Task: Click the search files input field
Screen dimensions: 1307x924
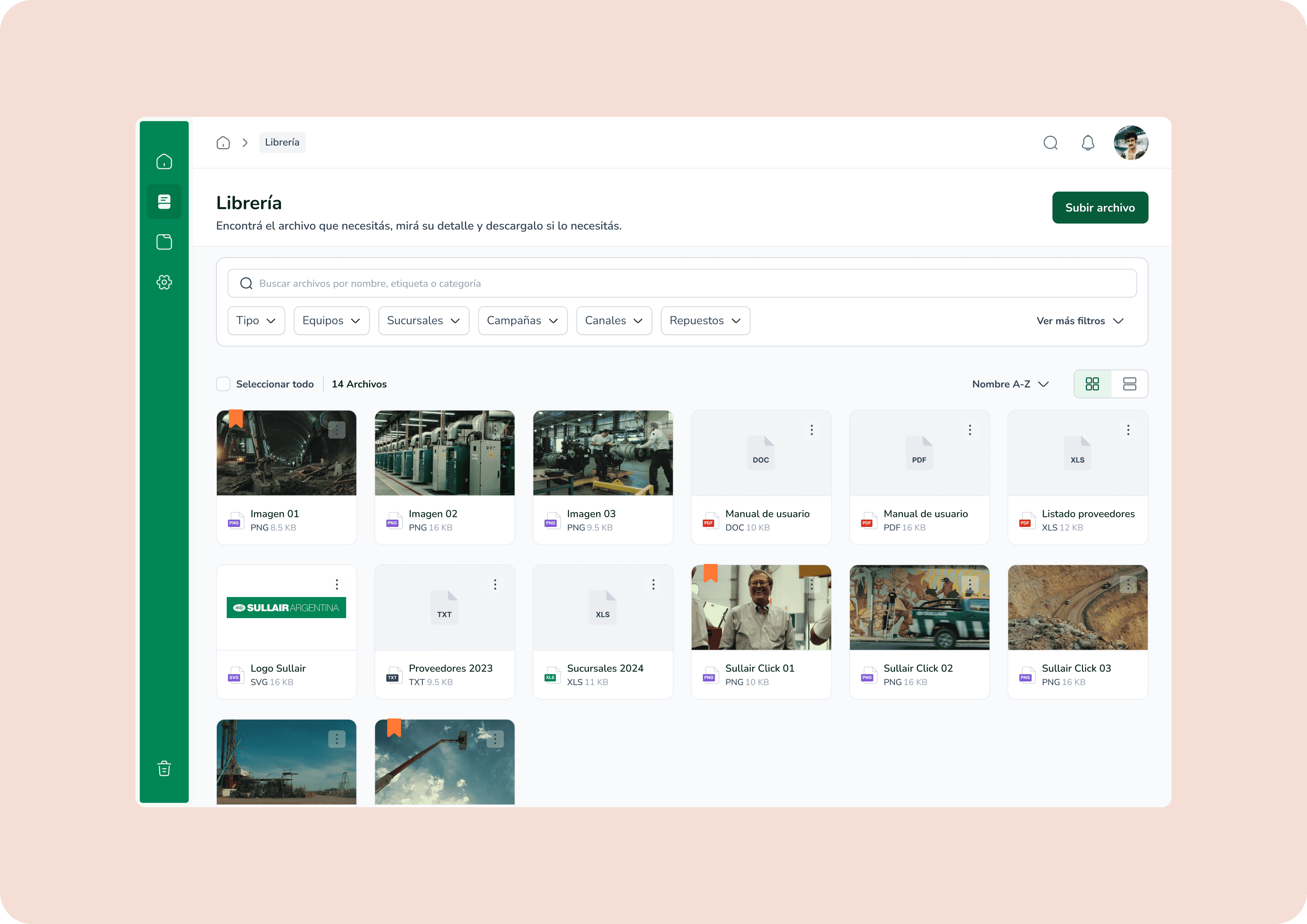Action: tap(681, 283)
